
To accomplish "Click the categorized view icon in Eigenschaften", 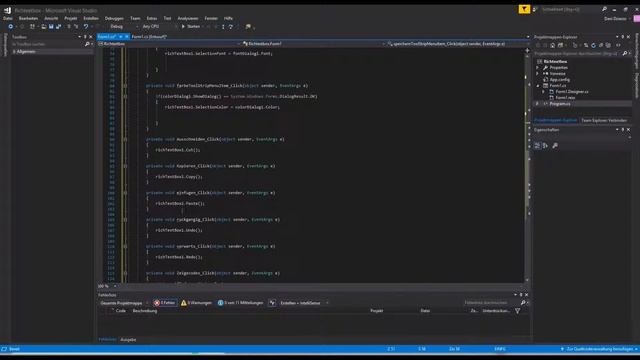I will (x=538, y=146).
